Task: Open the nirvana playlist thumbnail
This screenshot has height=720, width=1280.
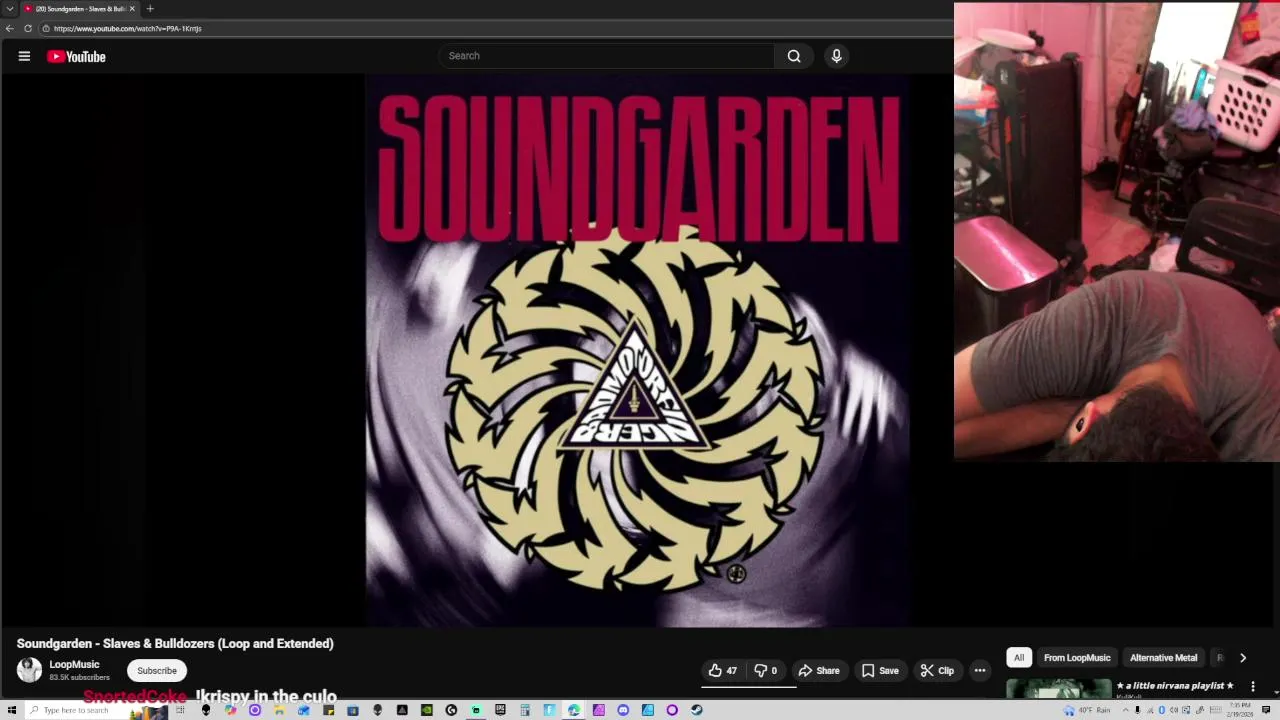Action: [x=1059, y=689]
